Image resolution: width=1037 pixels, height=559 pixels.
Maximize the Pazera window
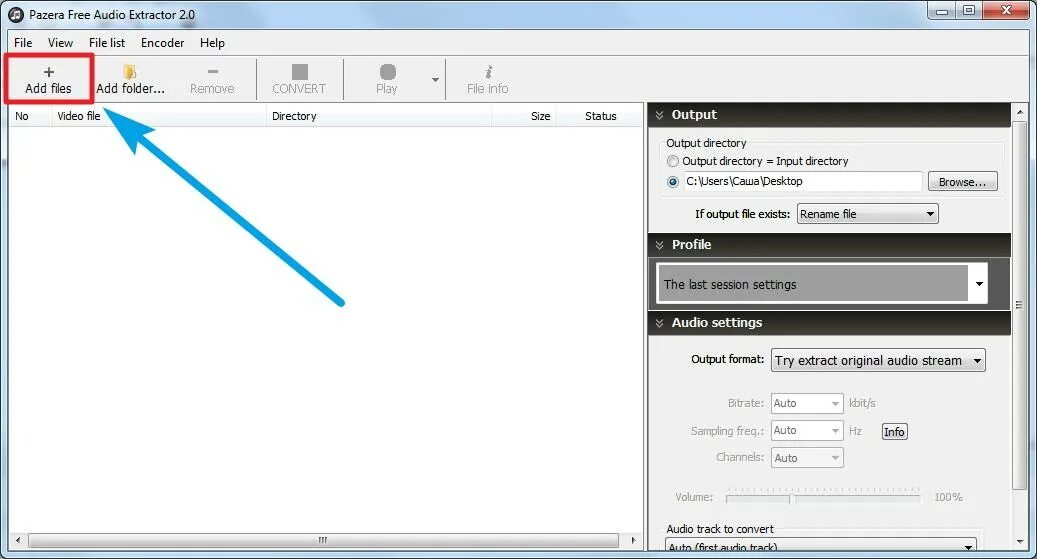(969, 11)
